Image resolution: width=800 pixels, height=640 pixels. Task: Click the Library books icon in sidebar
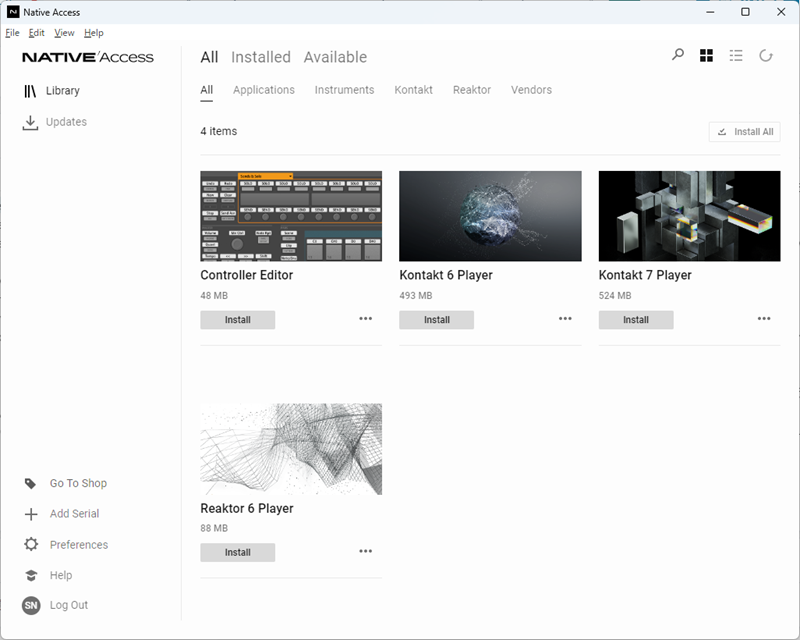[x=30, y=91]
